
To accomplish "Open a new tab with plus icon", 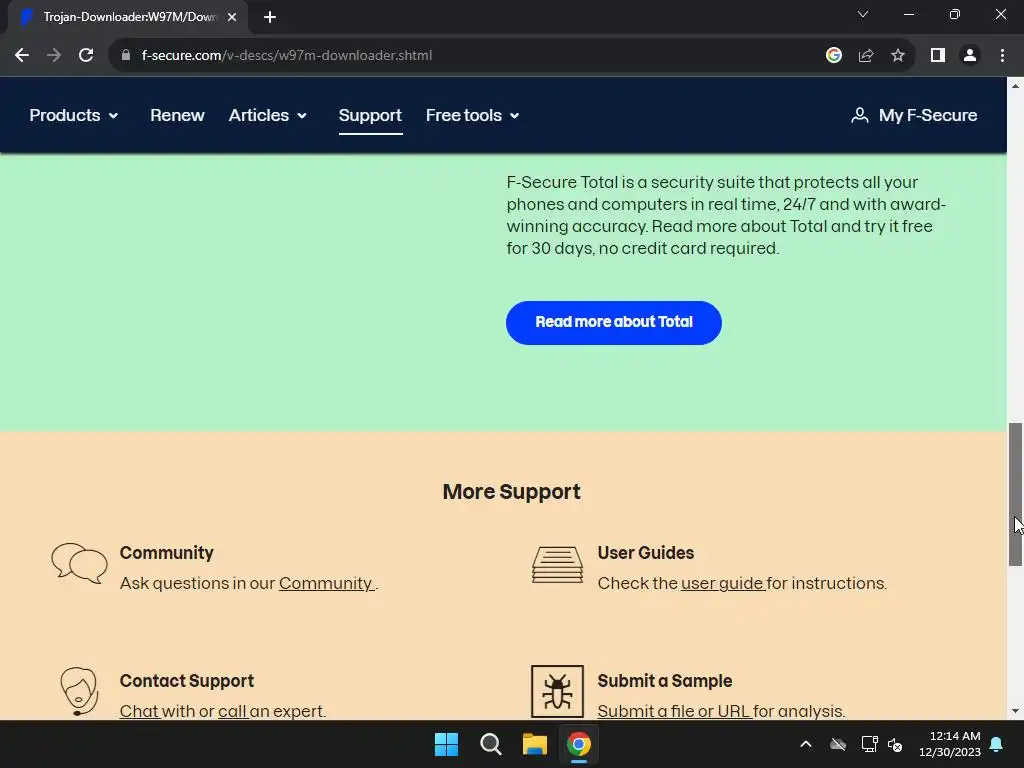I will (x=270, y=17).
